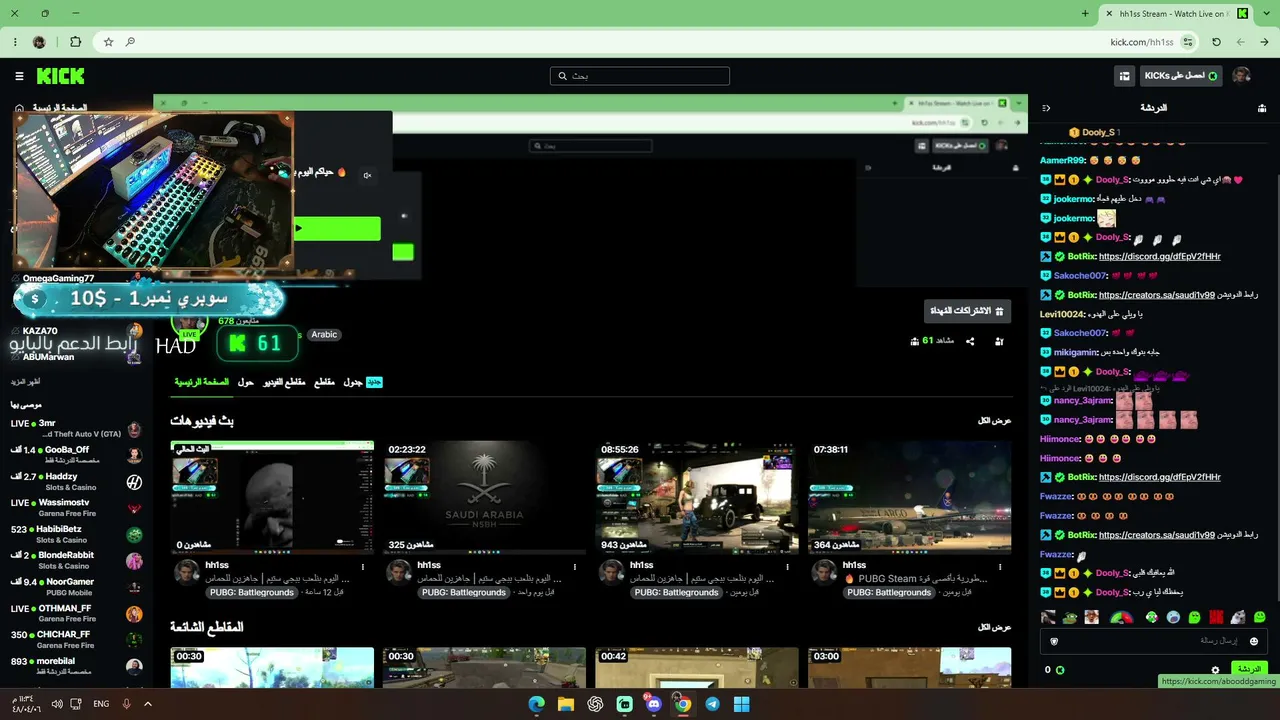Insert the blue surprised face emote
The image size is (1280, 720).
(1173, 618)
